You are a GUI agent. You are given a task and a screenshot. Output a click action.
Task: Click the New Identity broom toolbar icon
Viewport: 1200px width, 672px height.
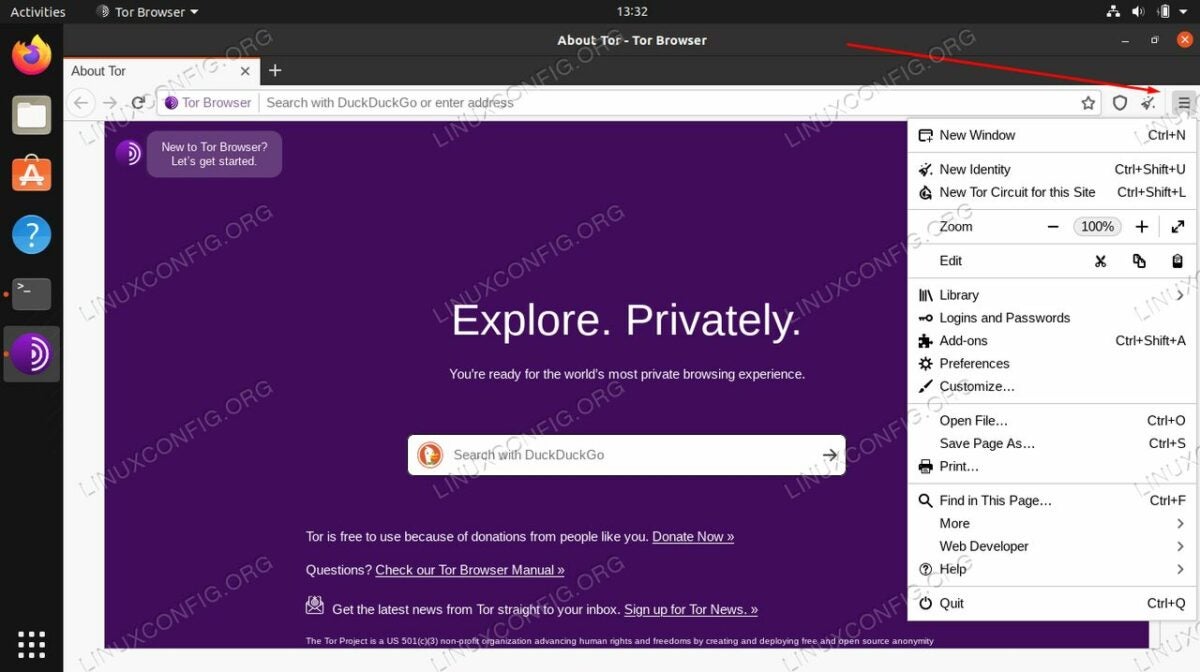click(1149, 102)
